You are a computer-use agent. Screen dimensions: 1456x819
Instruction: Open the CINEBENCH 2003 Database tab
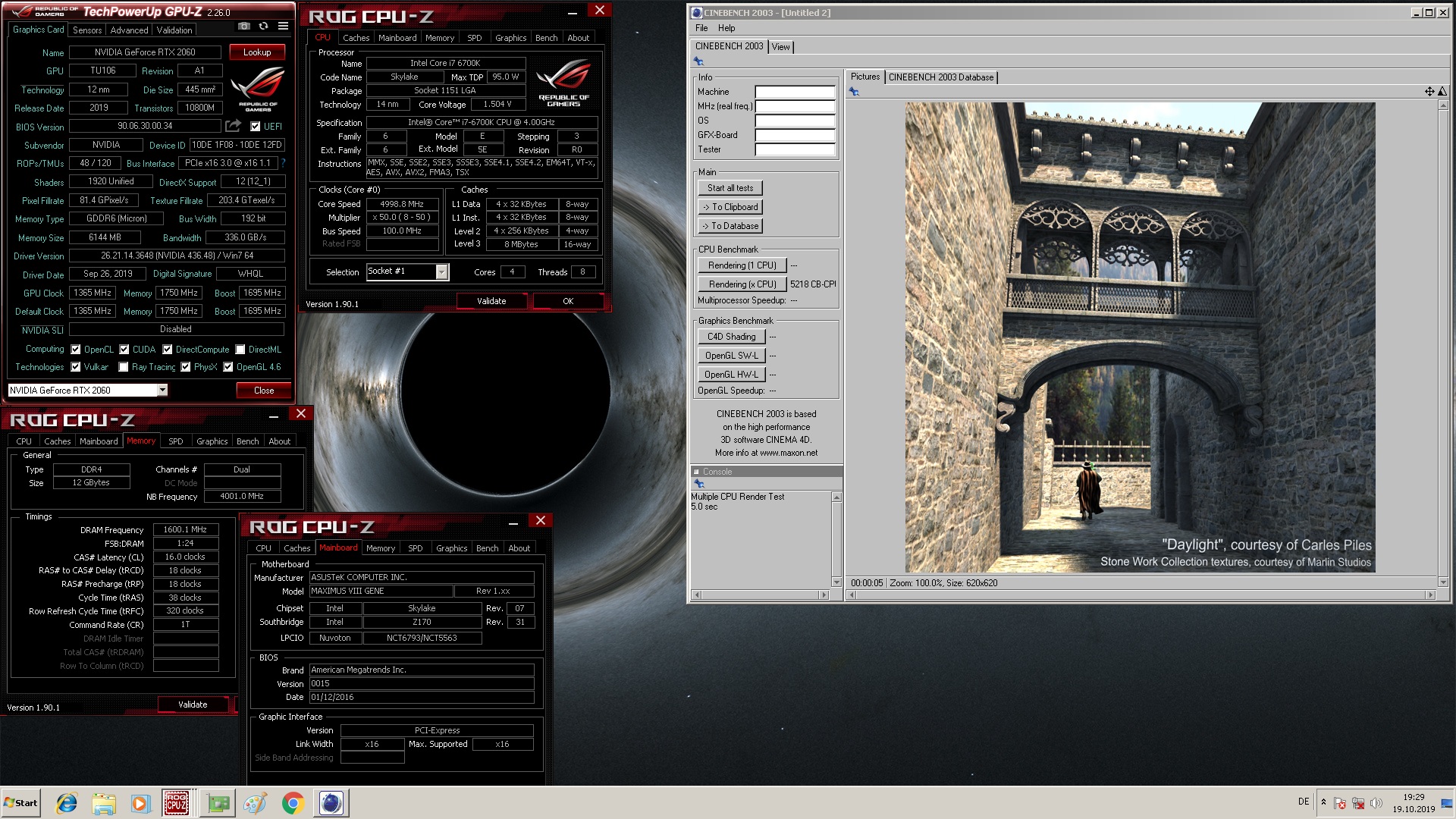click(x=941, y=77)
